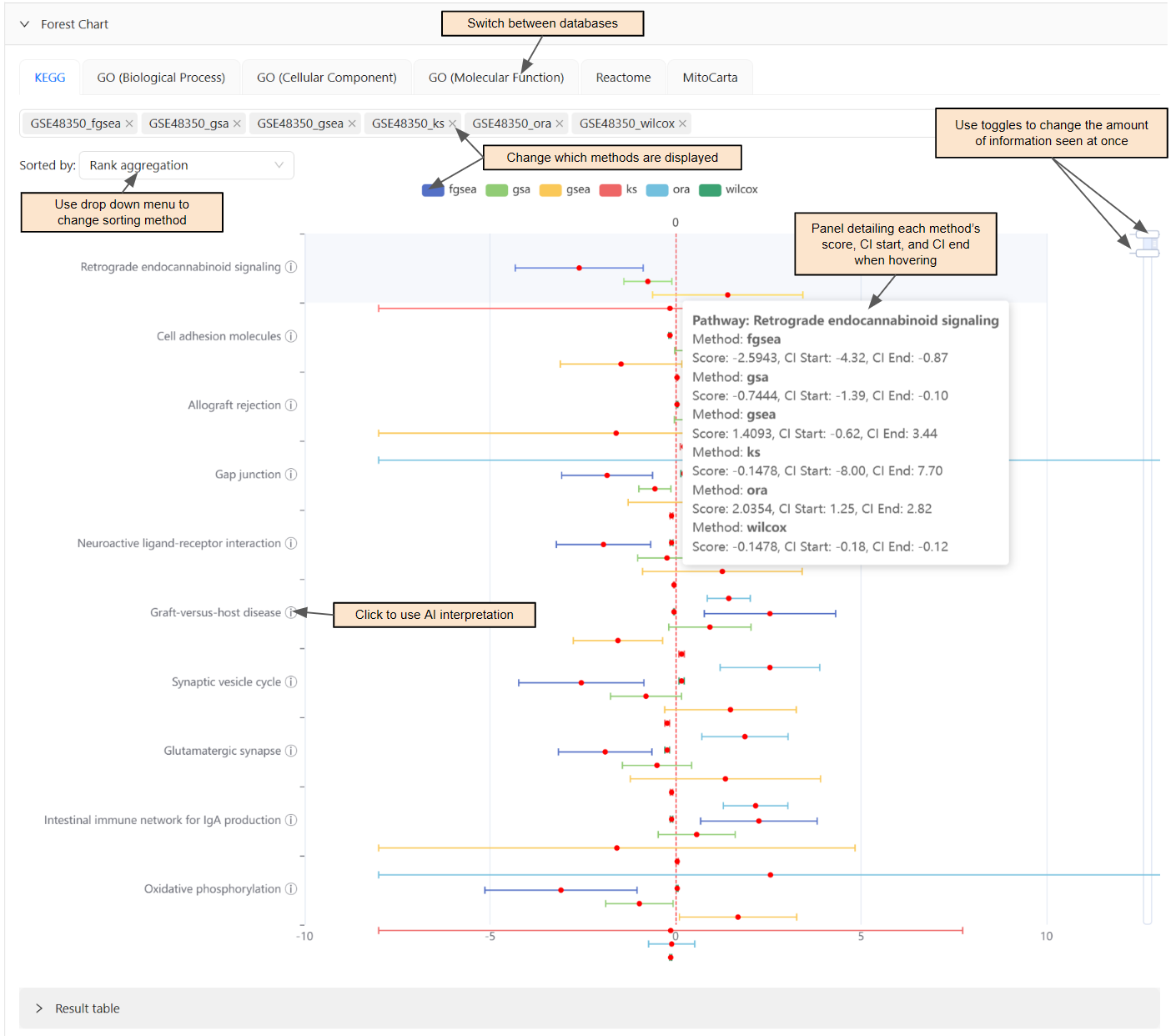Click the MitoCarta database tab
This screenshot has width=1176, height=1036.
710,77
